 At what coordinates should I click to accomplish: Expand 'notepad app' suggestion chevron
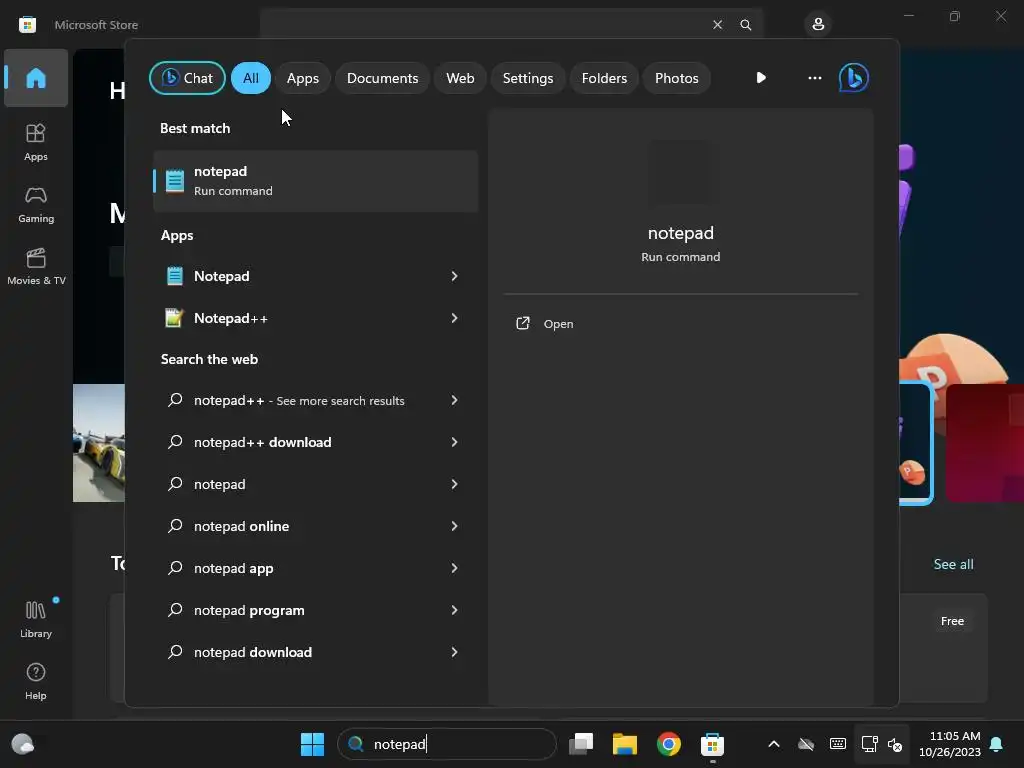tap(455, 568)
